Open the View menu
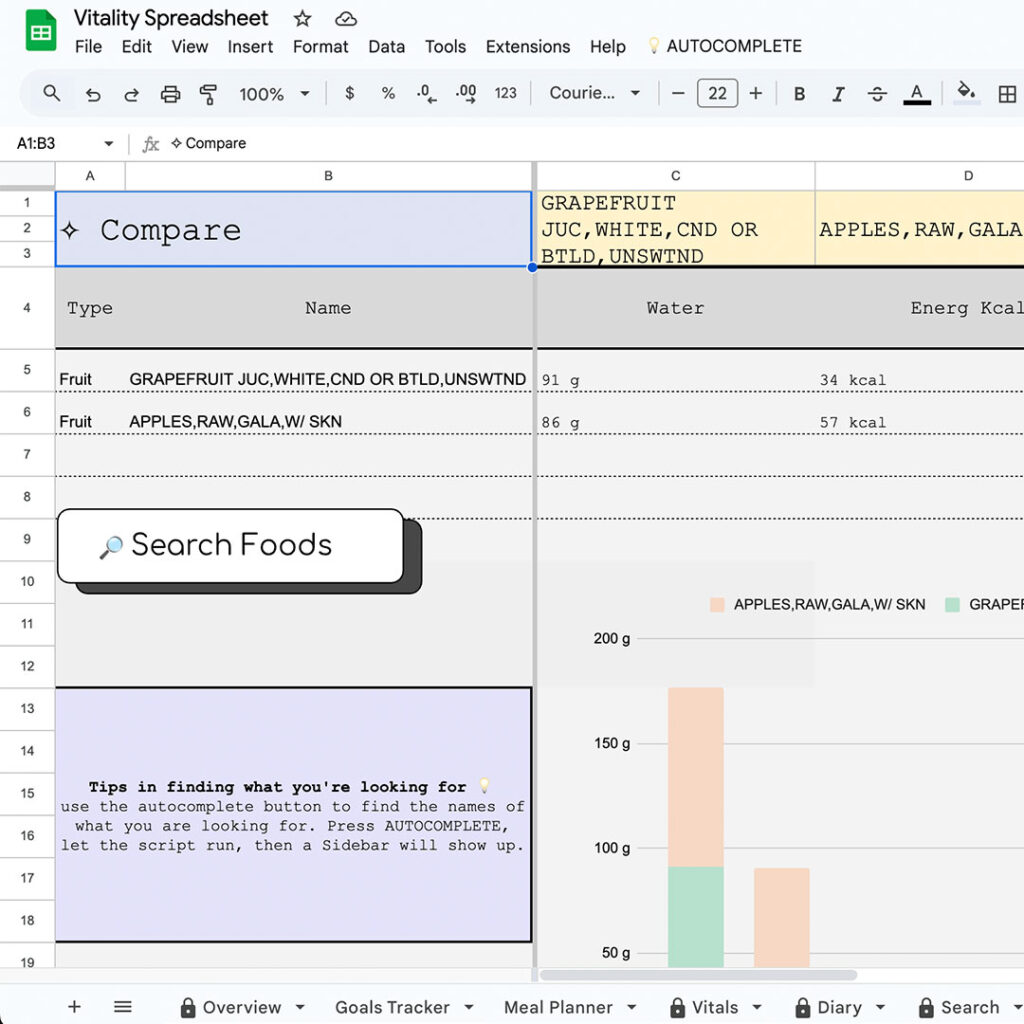This screenshot has width=1024, height=1024. pyautogui.click(x=189, y=46)
